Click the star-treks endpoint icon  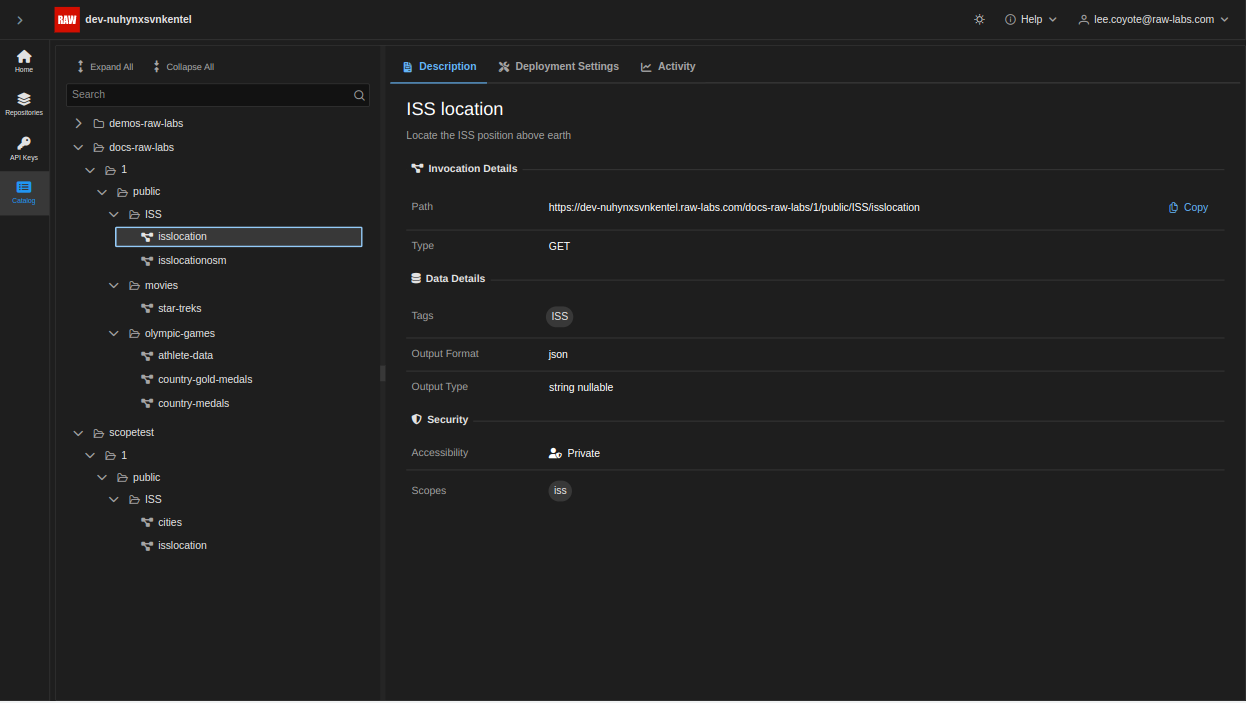(146, 309)
